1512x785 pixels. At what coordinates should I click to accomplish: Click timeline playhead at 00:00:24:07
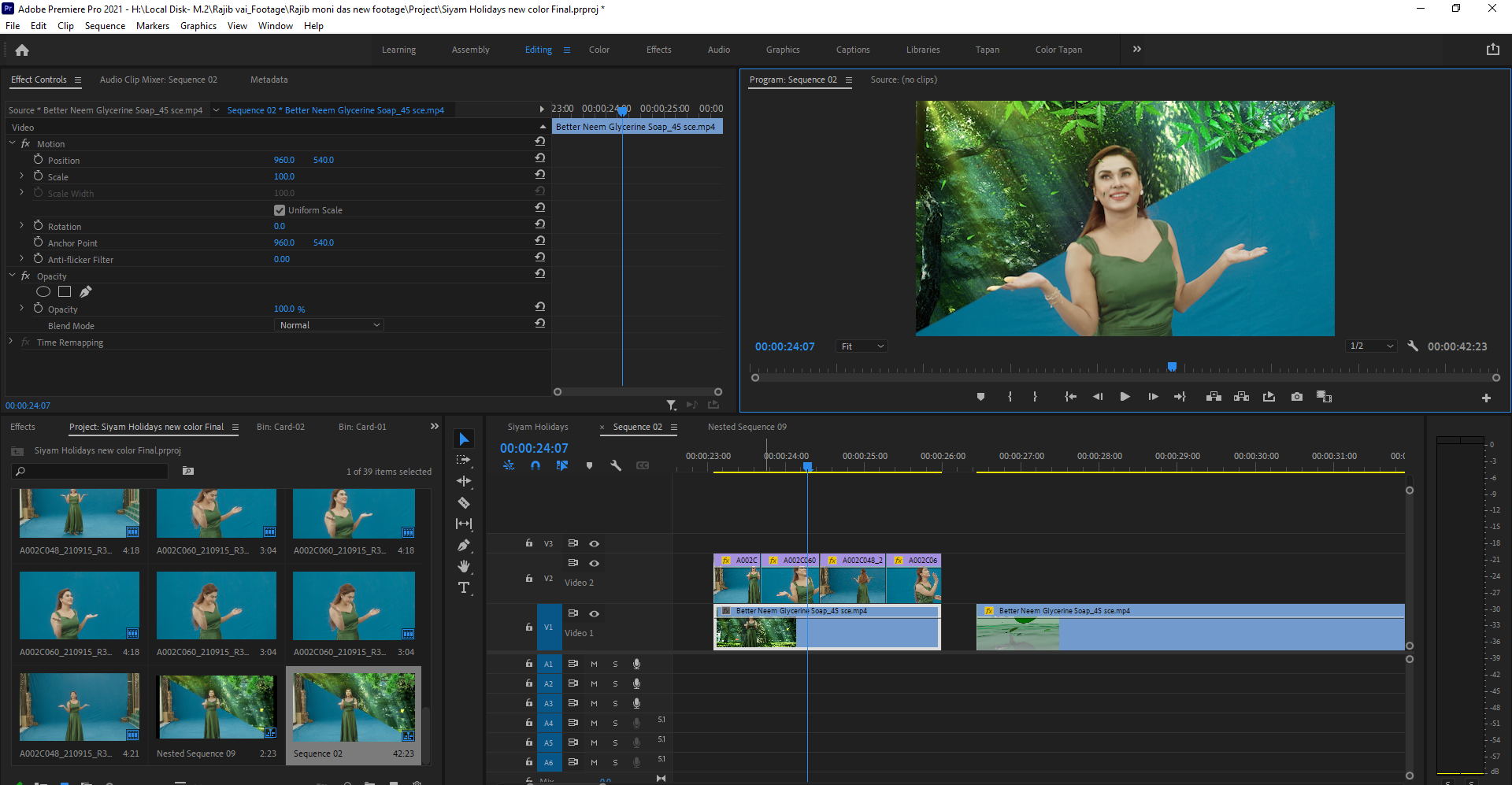(x=807, y=467)
